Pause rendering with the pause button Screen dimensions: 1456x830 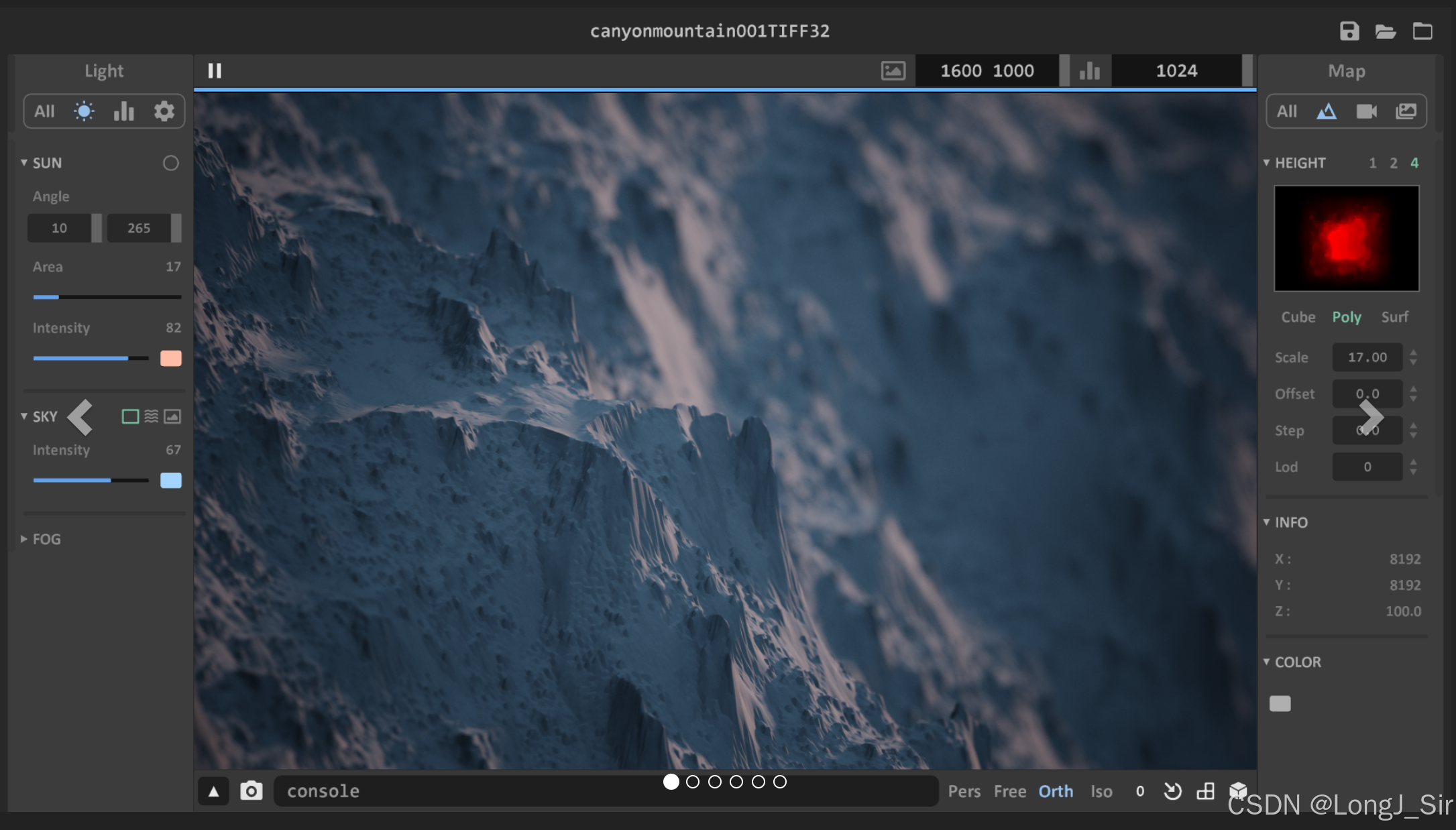pos(215,70)
